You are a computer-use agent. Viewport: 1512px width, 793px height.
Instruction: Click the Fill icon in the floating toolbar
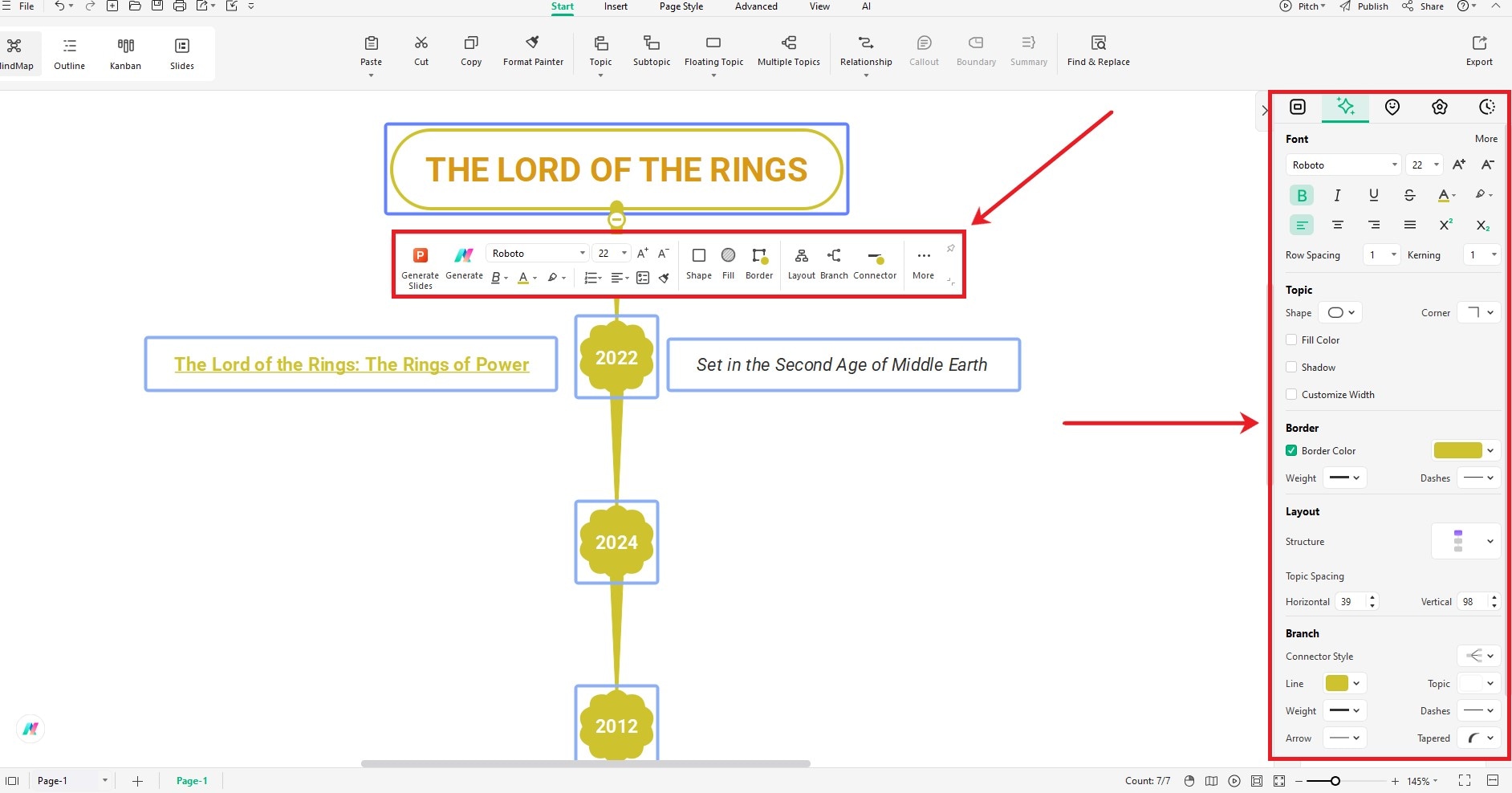point(728,255)
